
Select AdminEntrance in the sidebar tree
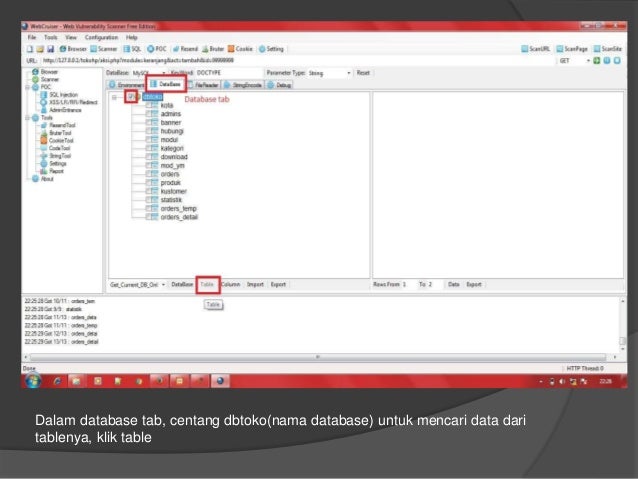[x=61, y=110]
